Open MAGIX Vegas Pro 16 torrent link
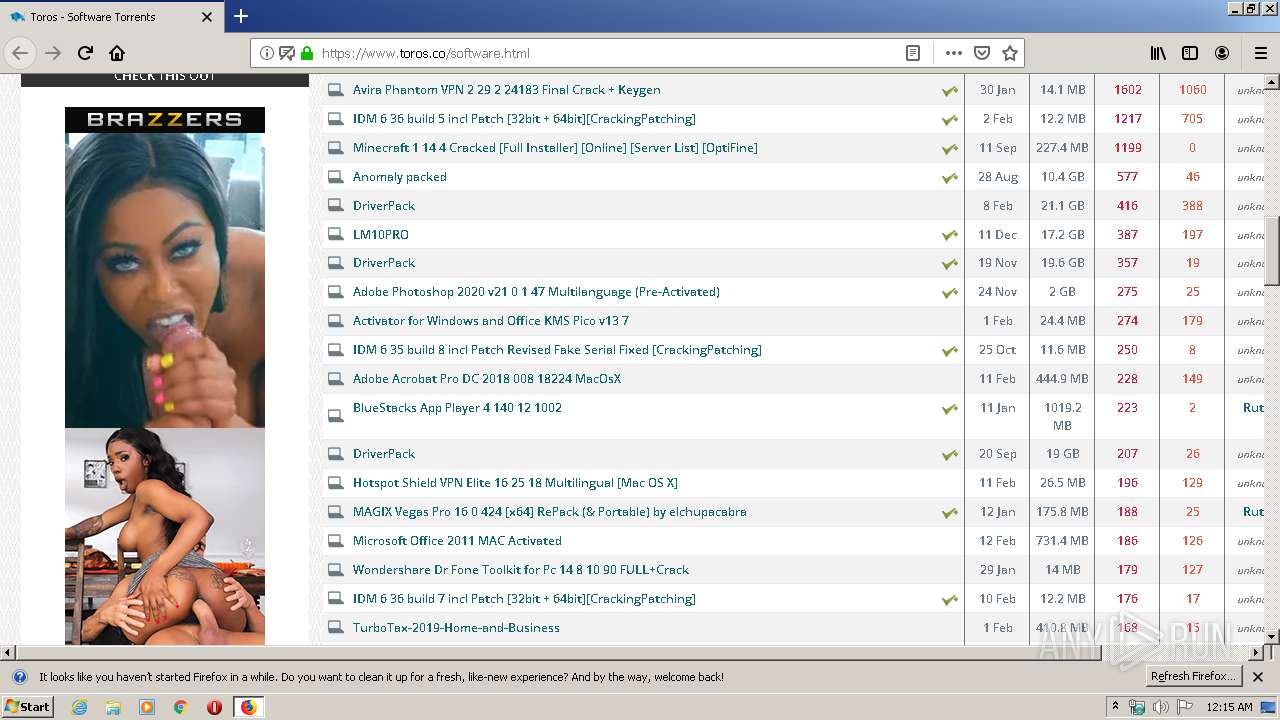 [549, 512]
